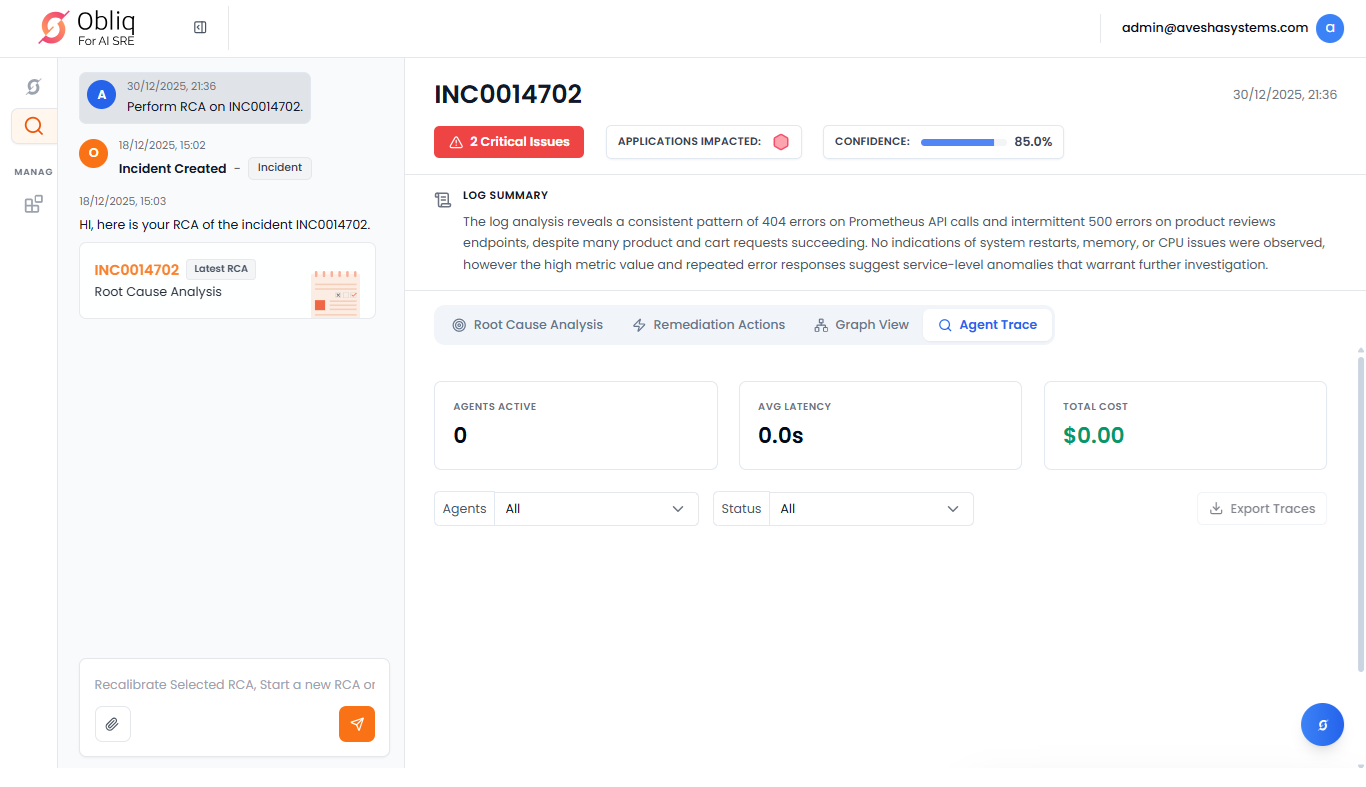Open the Obliq home icon in left rail
Screen dimensions: 1366x787
tap(33, 87)
